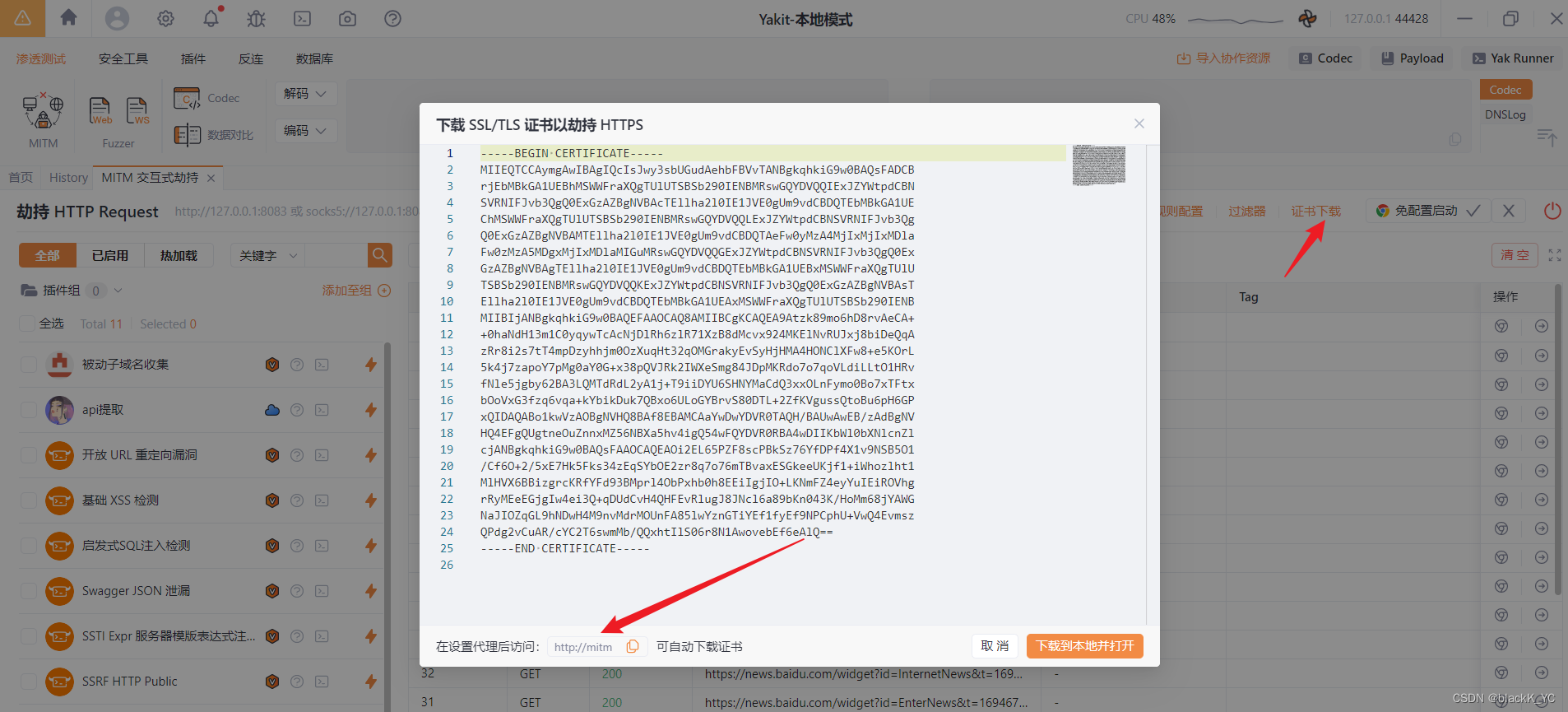Image resolution: width=1568 pixels, height=712 pixels.
Task: Switch to the History tab
Action: [x=68, y=178]
